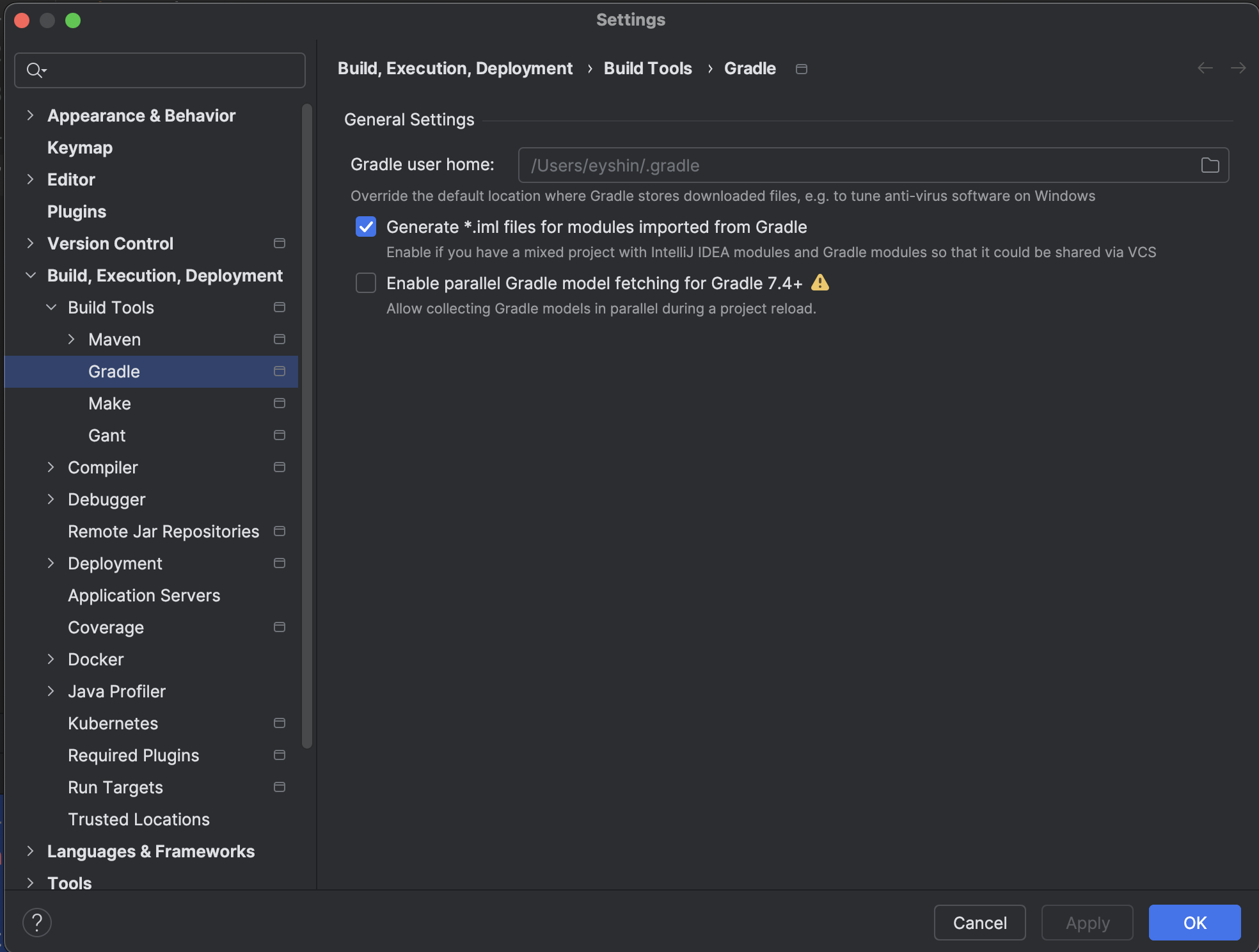The width and height of the screenshot is (1259, 952).
Task: Expand Version Control section
Action: coord(30,243)
